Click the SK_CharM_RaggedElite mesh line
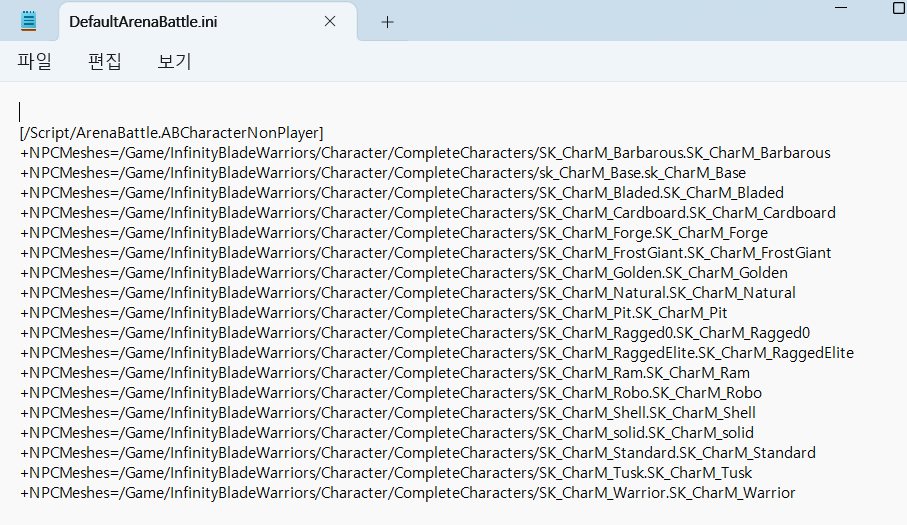 coord(437,353)
